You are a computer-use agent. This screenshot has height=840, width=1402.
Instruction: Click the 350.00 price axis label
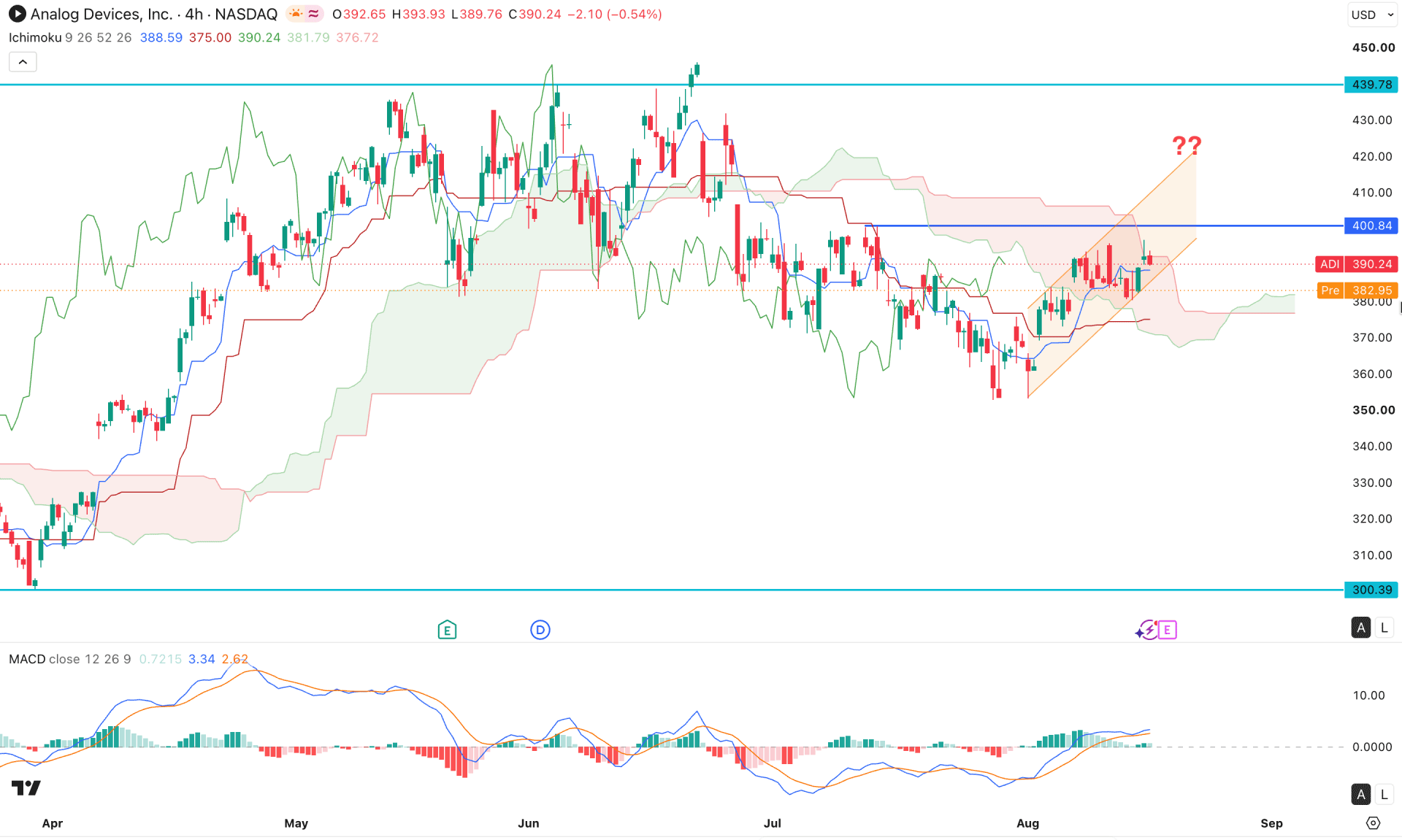click(x=1374, y=410)
